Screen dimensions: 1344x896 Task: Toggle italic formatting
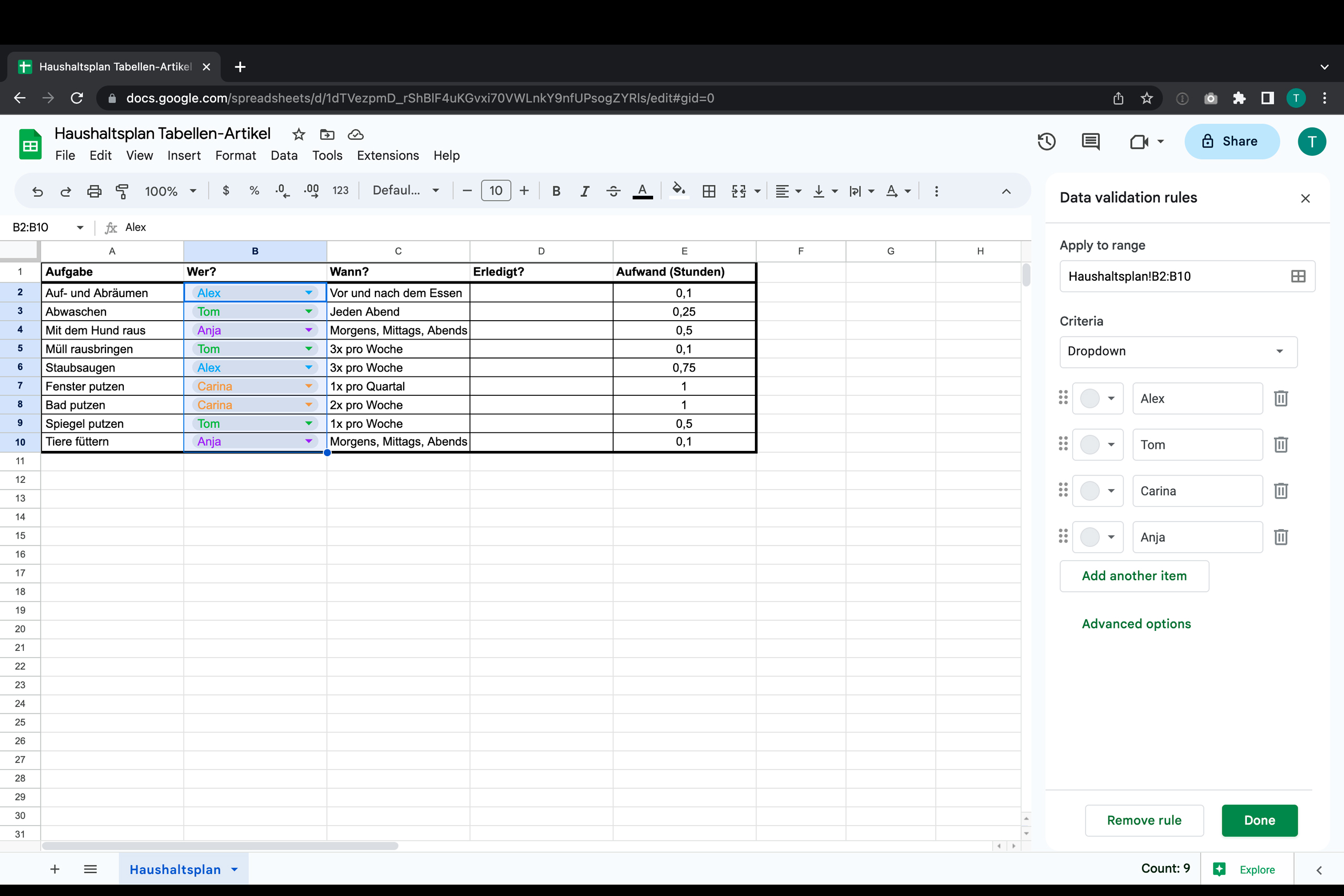(x=584, y=191)
